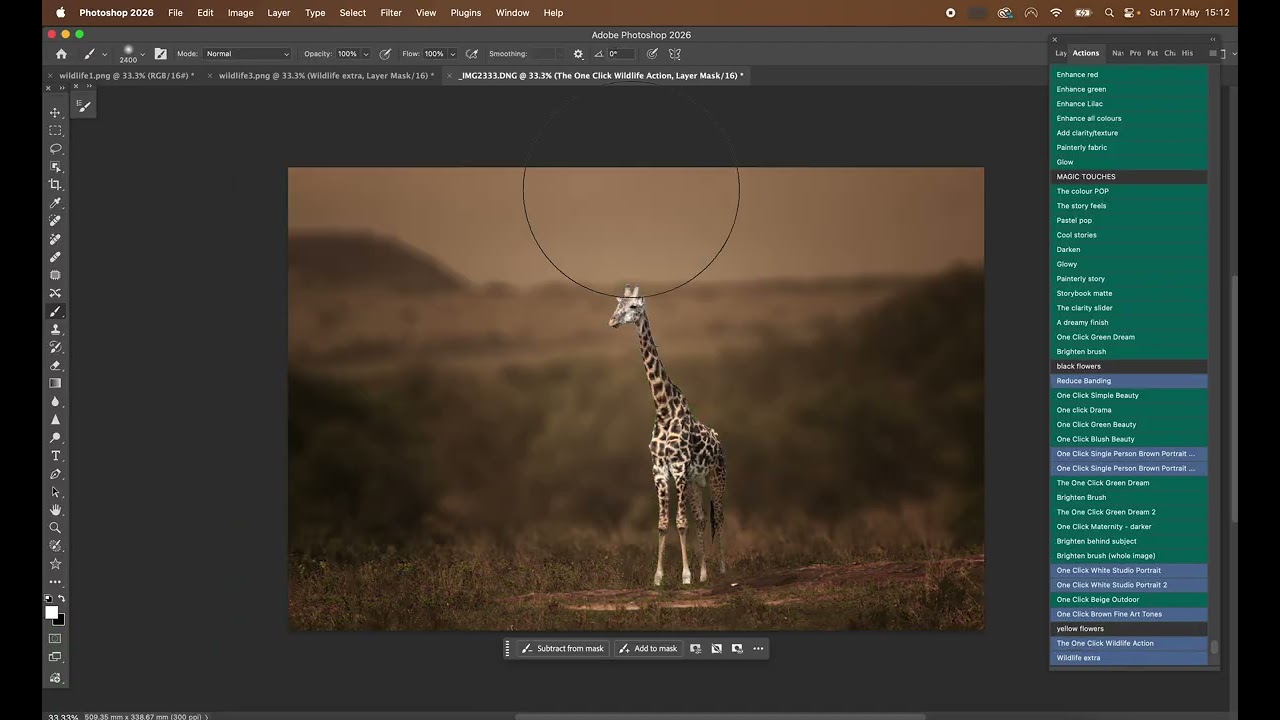Click the Add to mask button
This screenshot has width=1280, height=720.
coord(648,648)
